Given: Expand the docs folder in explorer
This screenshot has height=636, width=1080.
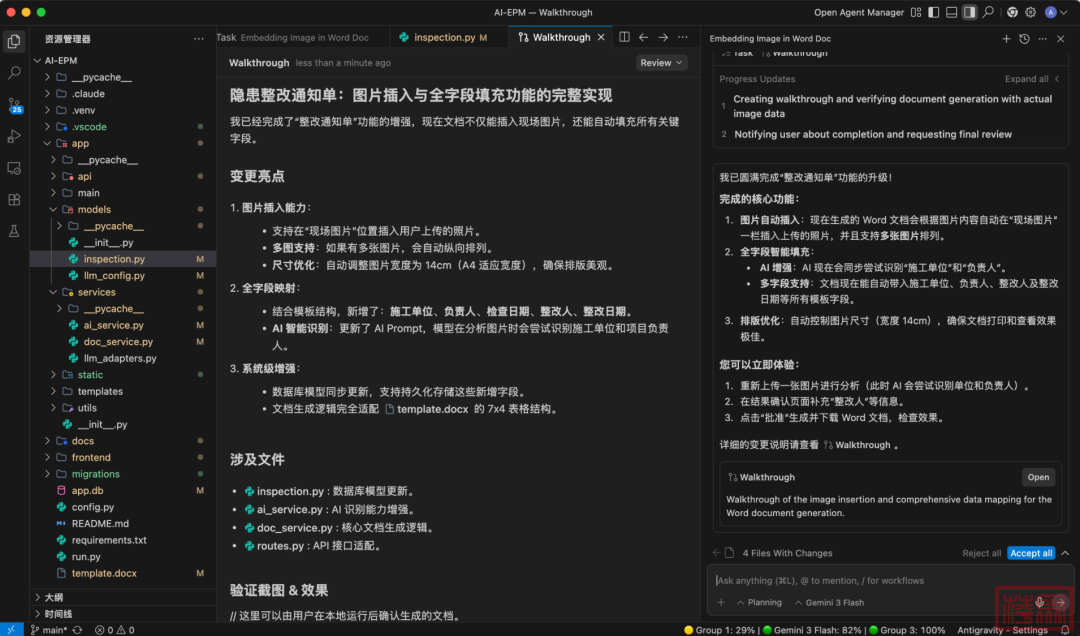Looking at the screenshot, I should pos(82,441).
